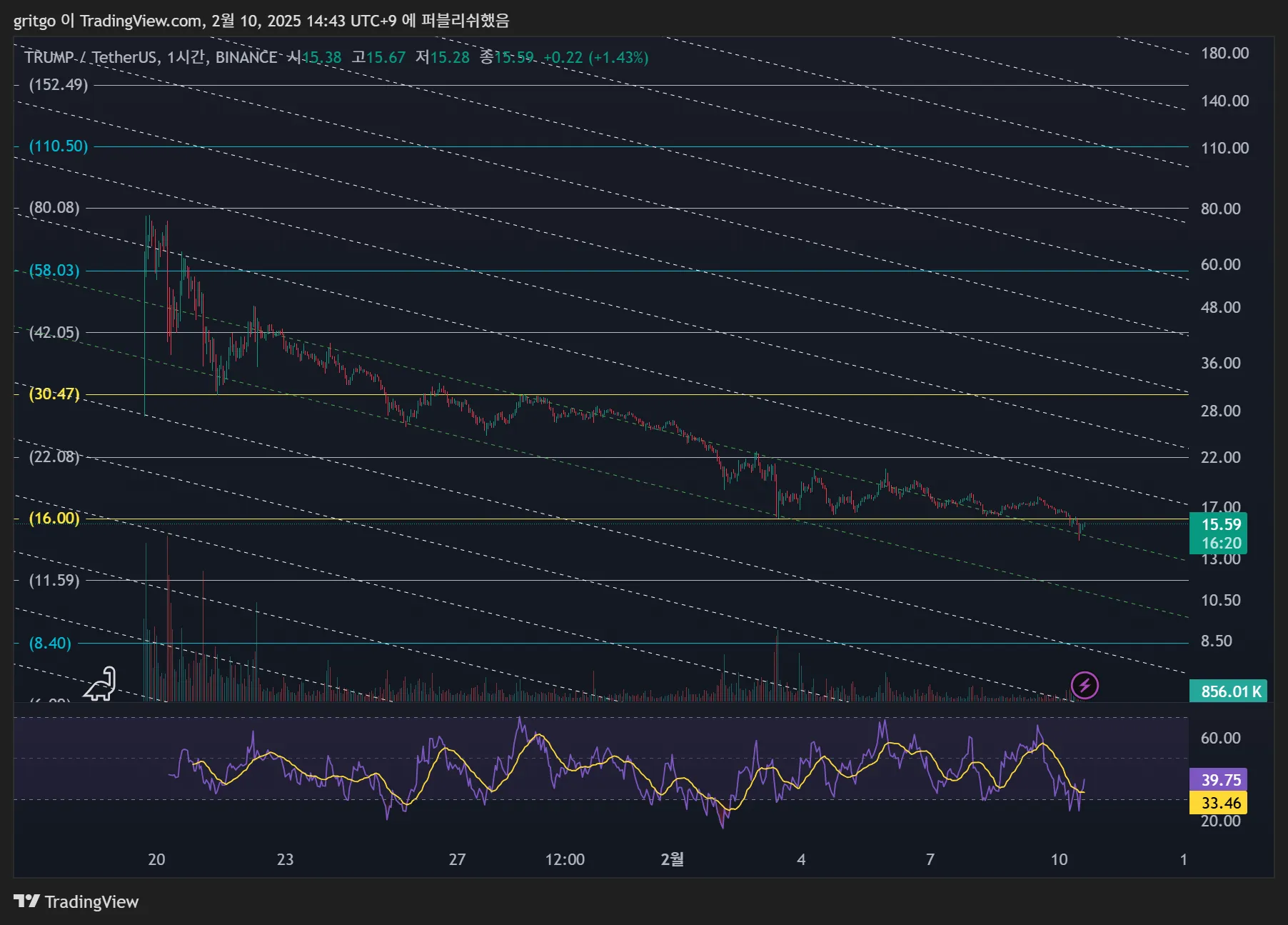This screenshot has height=925, width=1288.
Task: Click the date label 4 on time axis
Action: 801,859
